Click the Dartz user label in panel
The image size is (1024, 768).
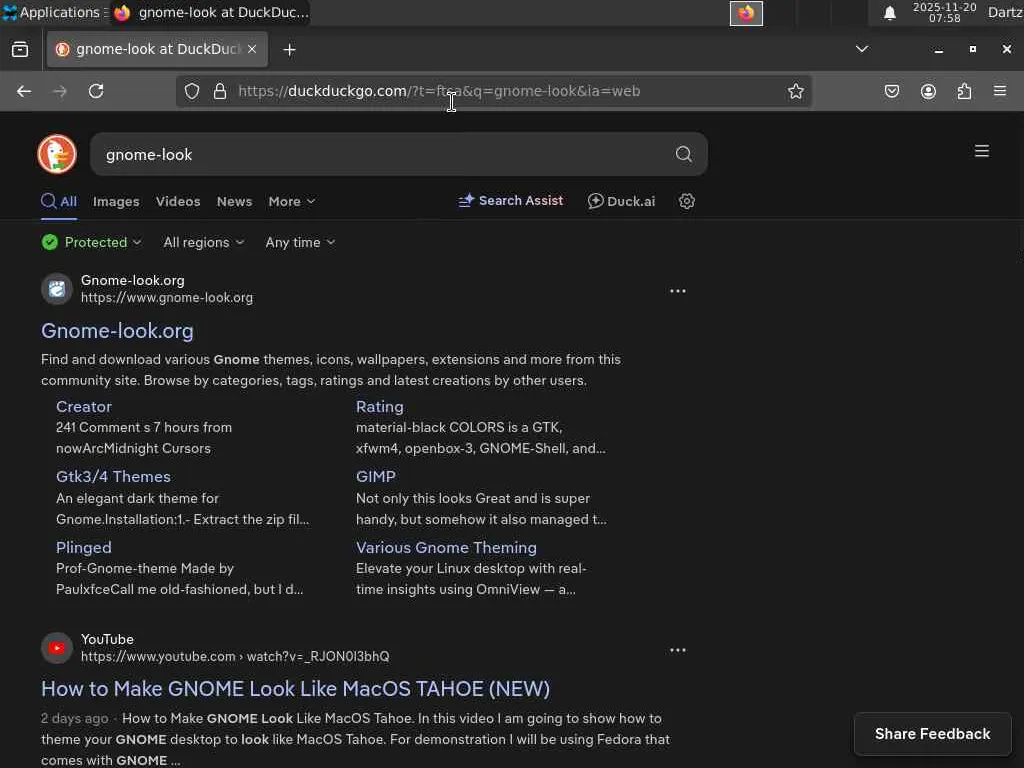pos(1005,12)
